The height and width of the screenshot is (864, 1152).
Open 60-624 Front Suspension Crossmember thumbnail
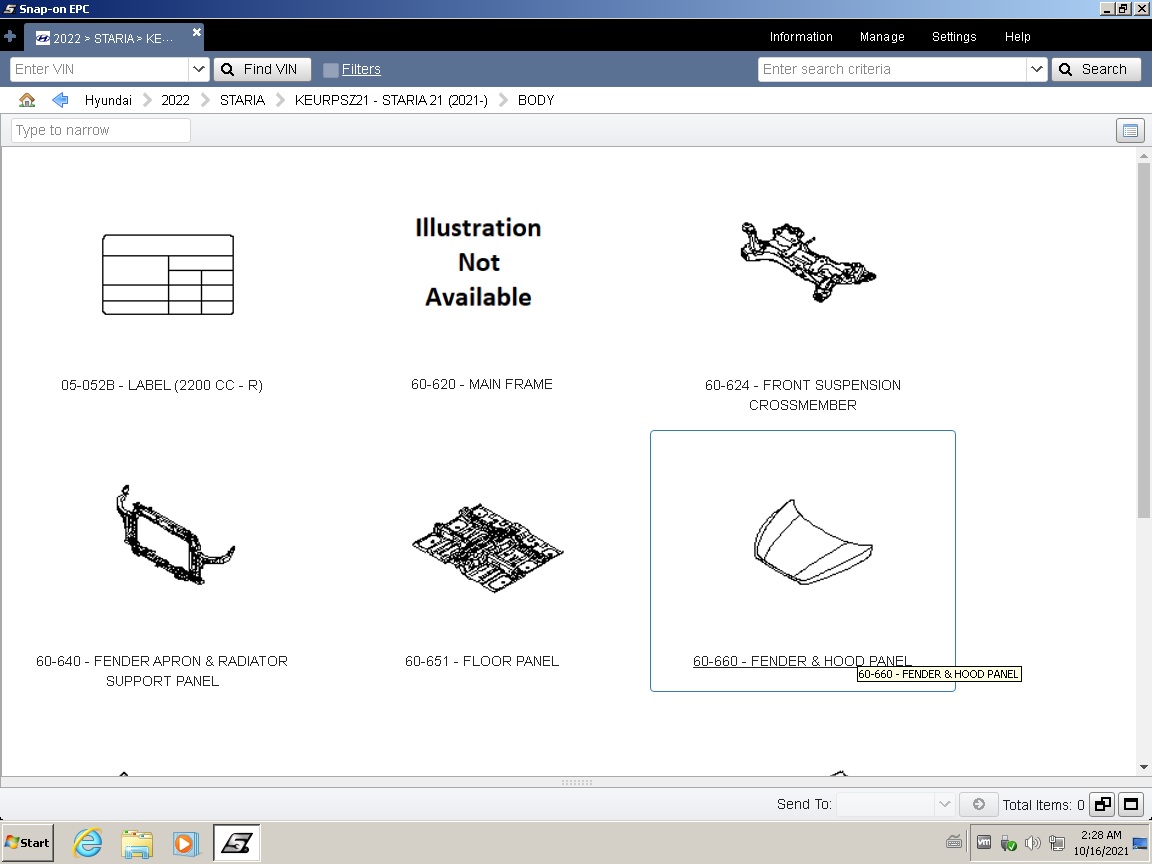pos(808,264)
